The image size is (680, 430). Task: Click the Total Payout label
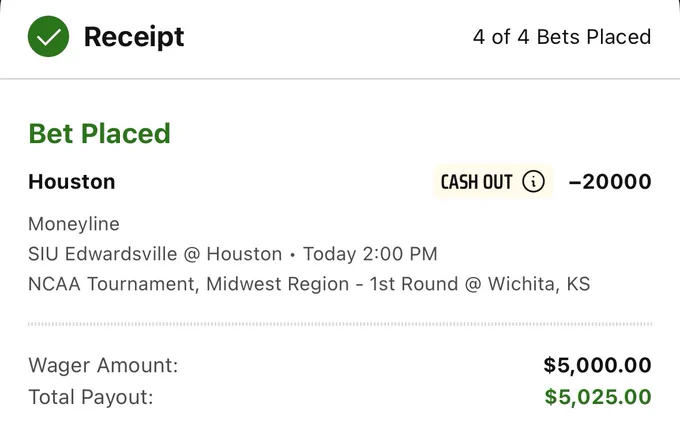pyautogui.click(x=91, y=397)
